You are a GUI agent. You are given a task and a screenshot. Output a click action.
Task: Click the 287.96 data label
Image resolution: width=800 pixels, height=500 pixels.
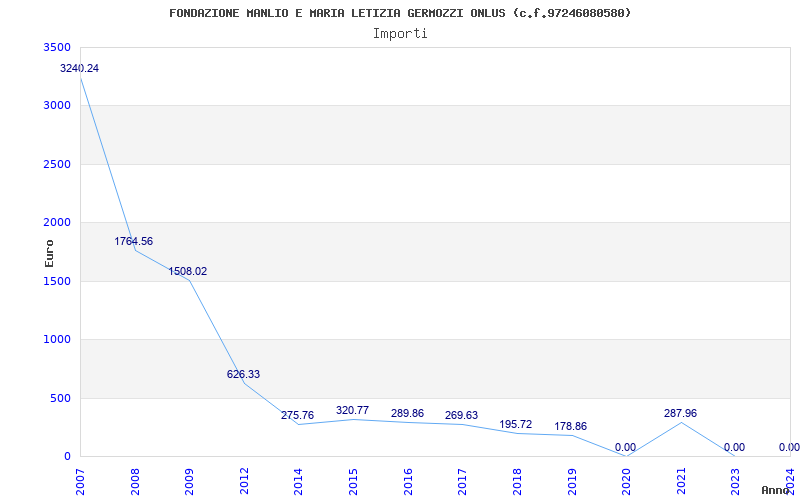[x=680, y=413]
